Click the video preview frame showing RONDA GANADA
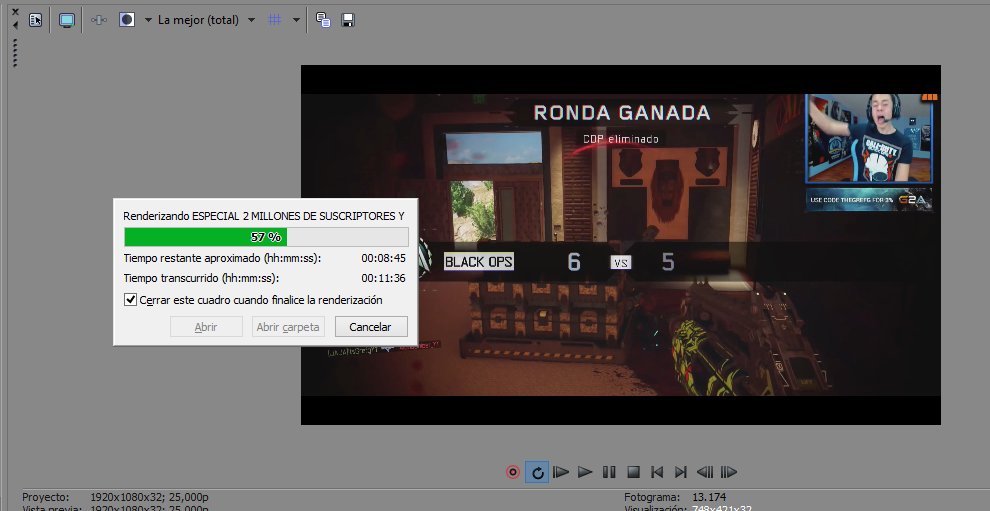The width and height of the screenshot is (990, 511). pos(621,245)
